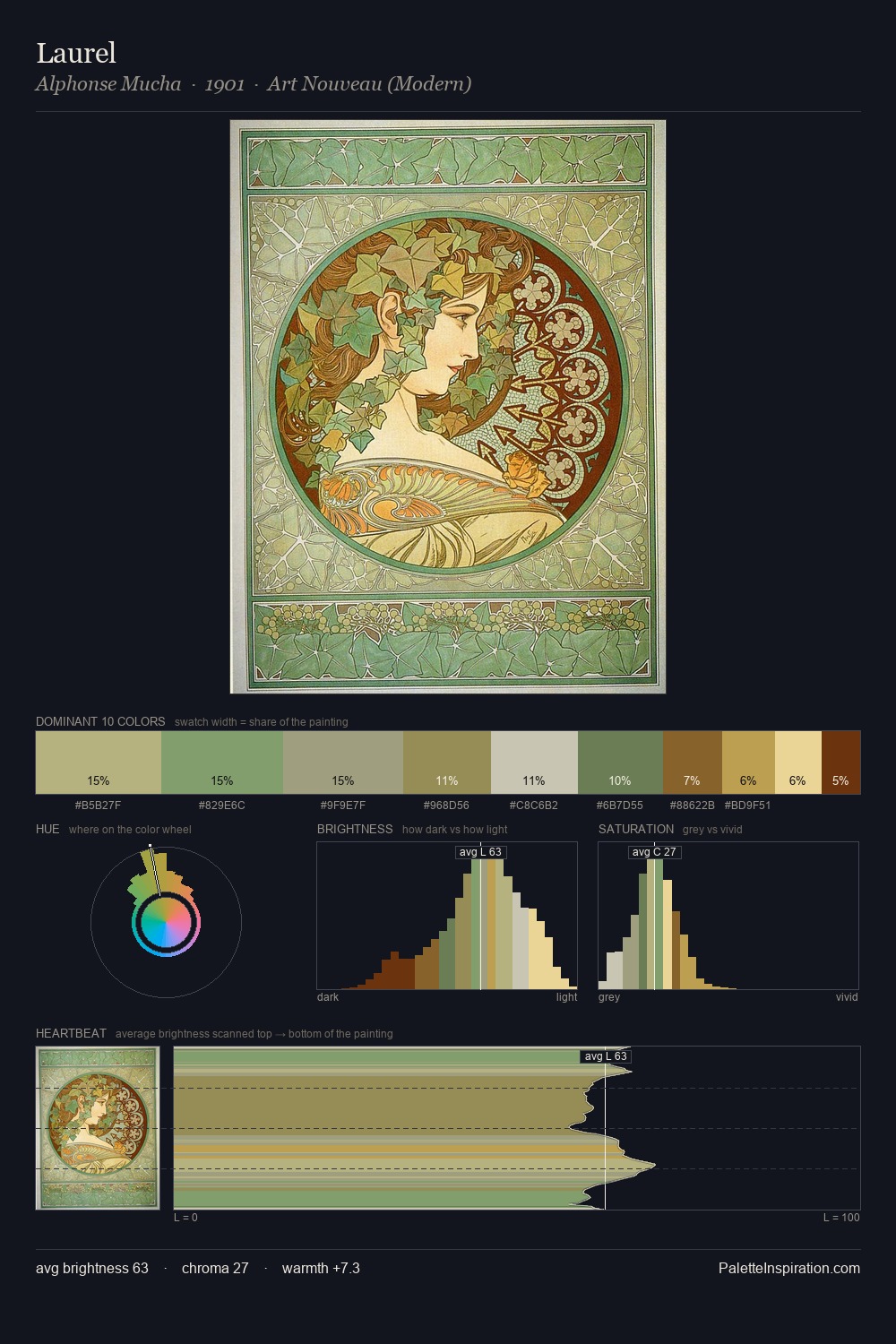
Task: Click the 'SATURATION' section heading
Action: click(636, 829)
